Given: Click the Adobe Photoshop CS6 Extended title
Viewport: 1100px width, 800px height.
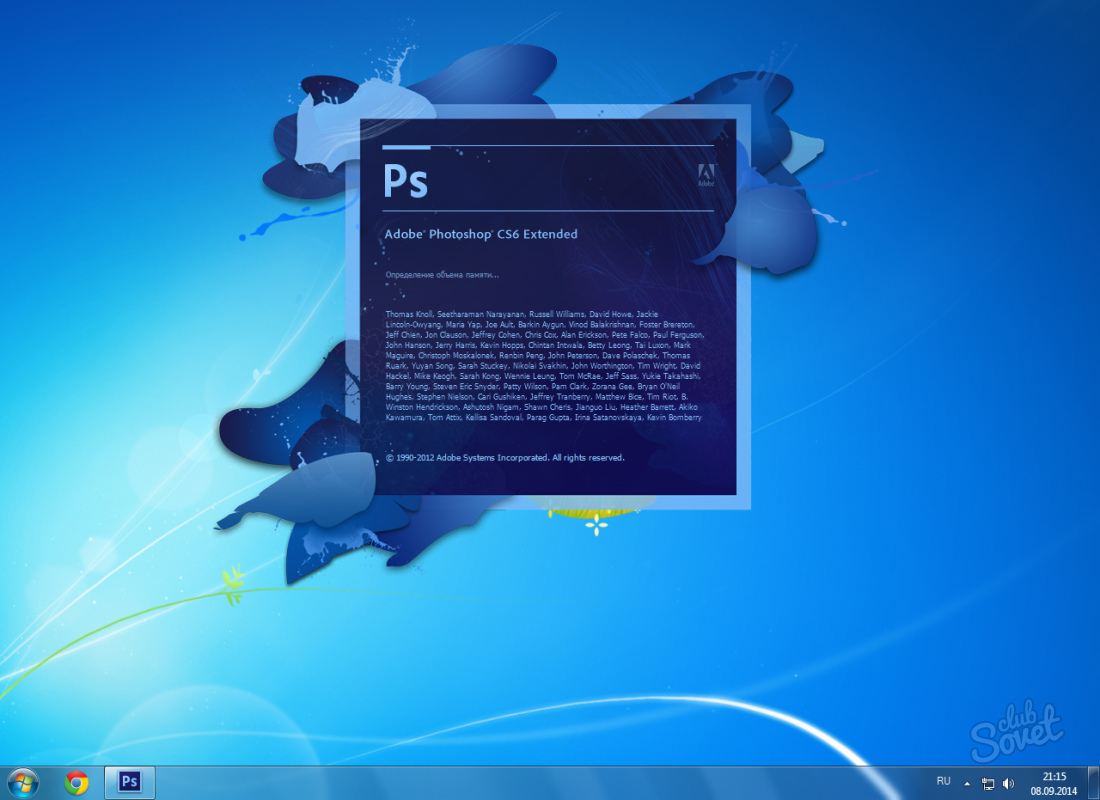Looking at the screenshot, I should coord(481,234).
